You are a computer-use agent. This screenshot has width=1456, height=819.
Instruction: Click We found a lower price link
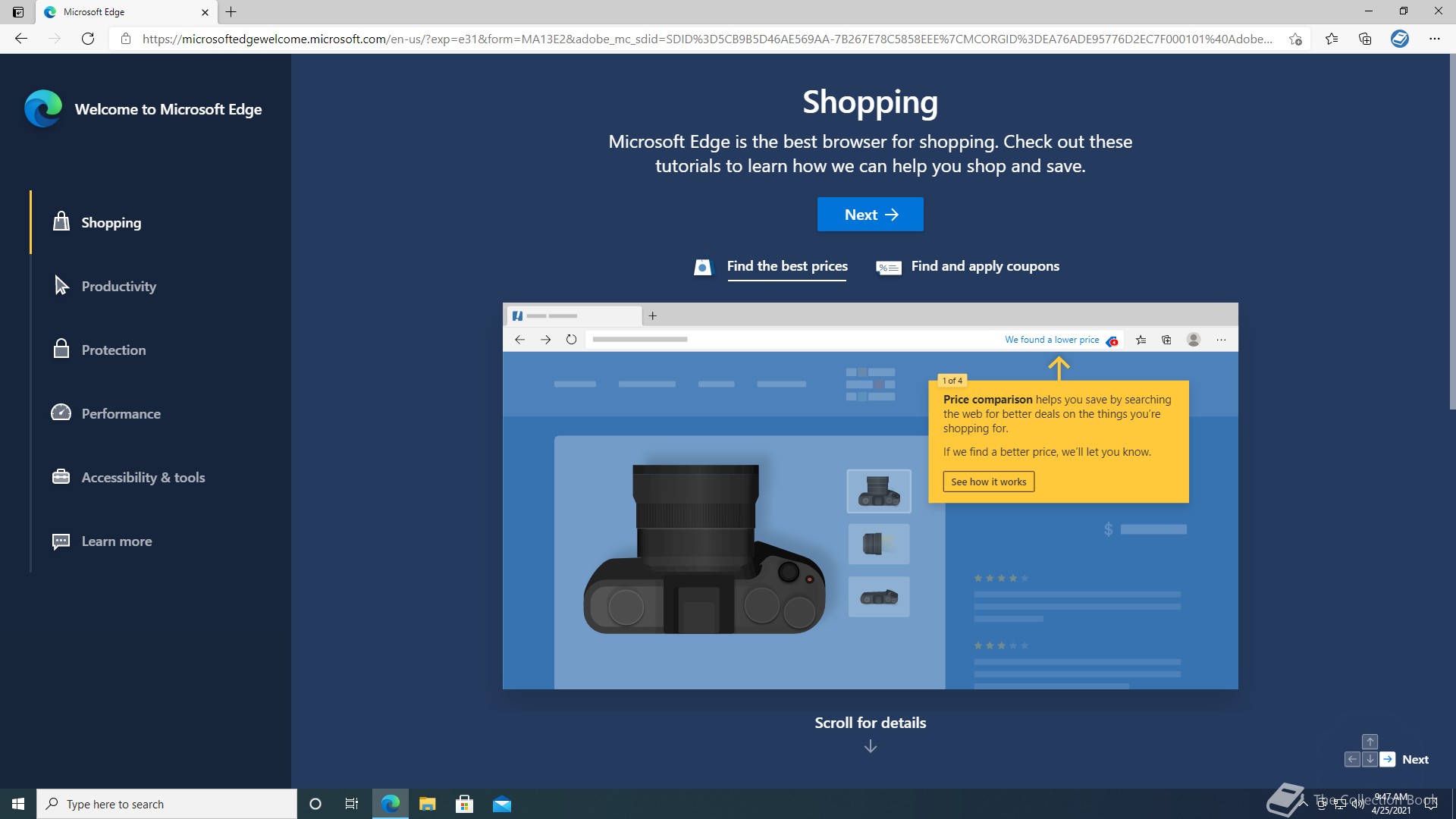pyautogui.click(x=1052, y=340)
